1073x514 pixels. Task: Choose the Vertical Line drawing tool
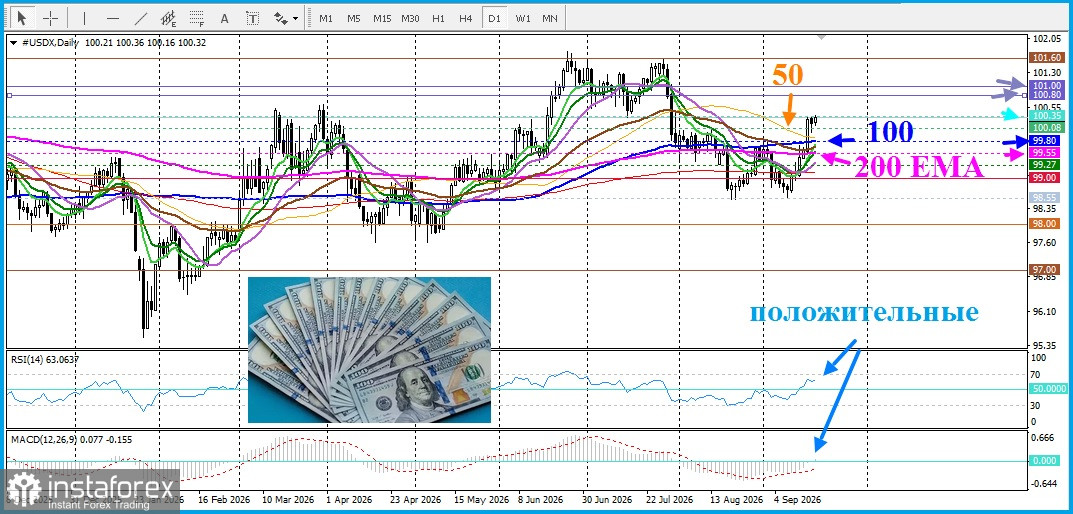85,18
